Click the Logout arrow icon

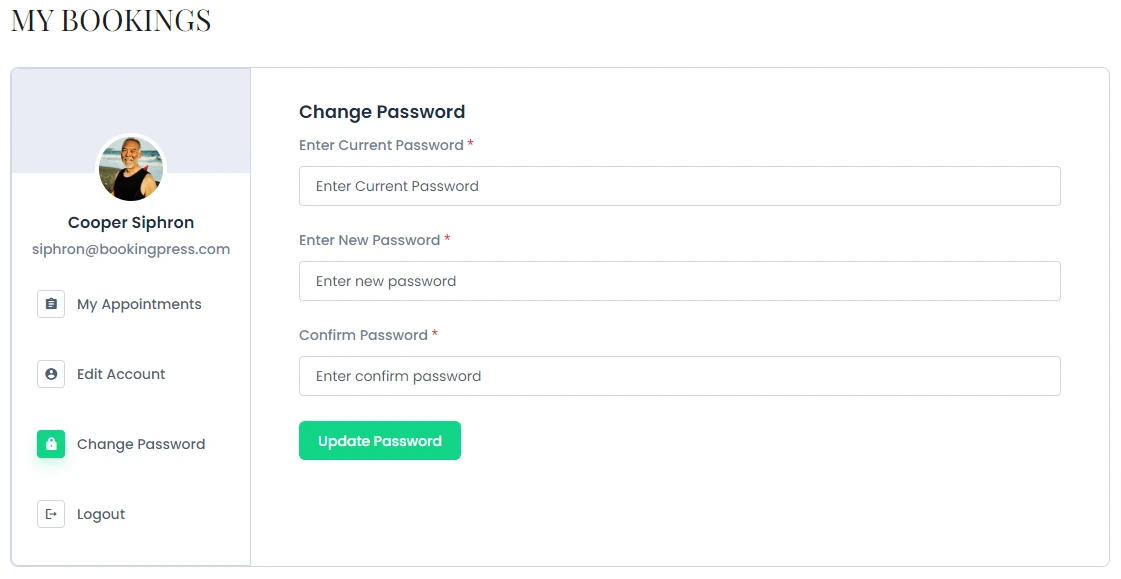51,514
